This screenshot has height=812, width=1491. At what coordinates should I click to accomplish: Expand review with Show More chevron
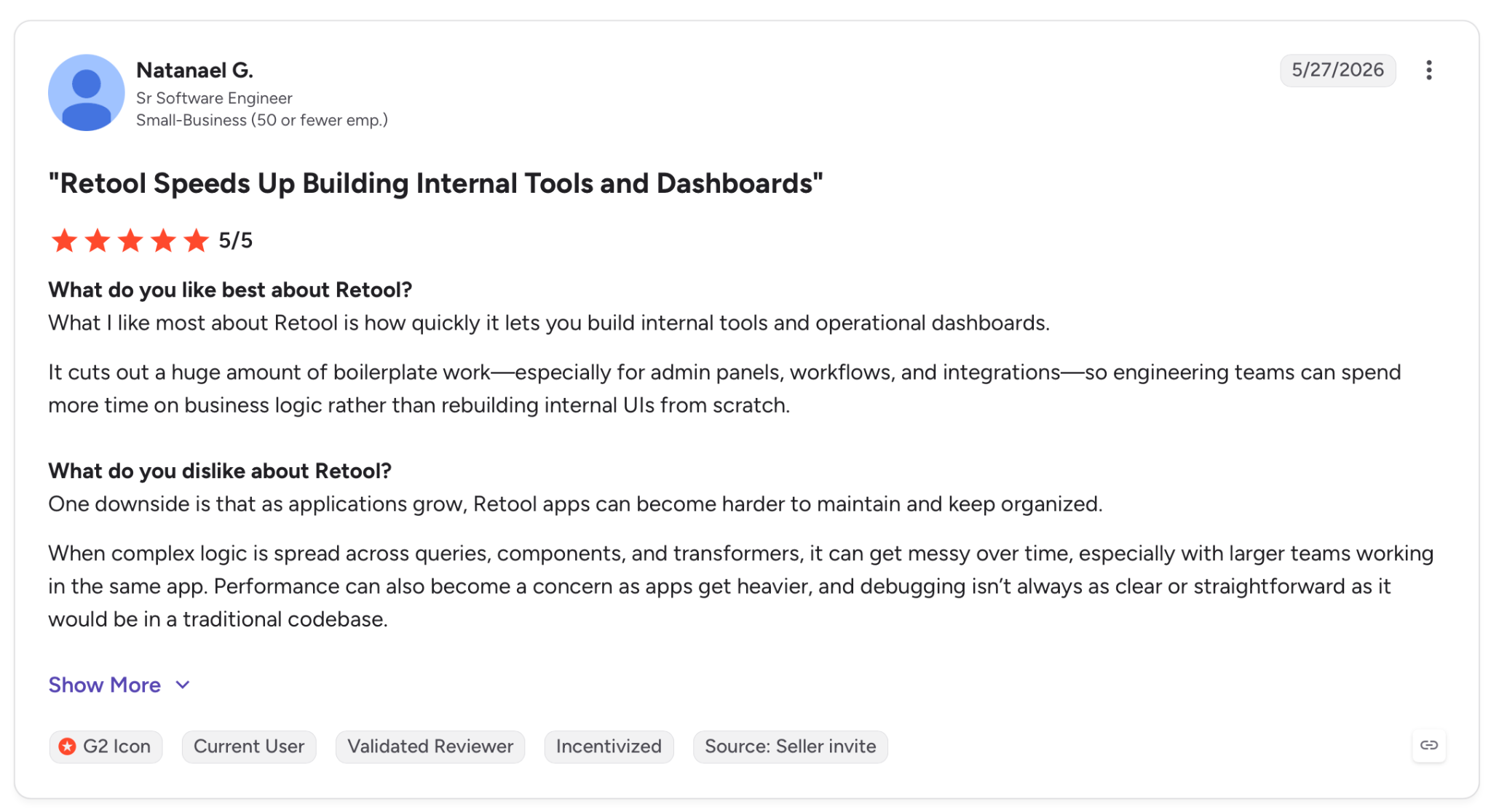[183, 685]
